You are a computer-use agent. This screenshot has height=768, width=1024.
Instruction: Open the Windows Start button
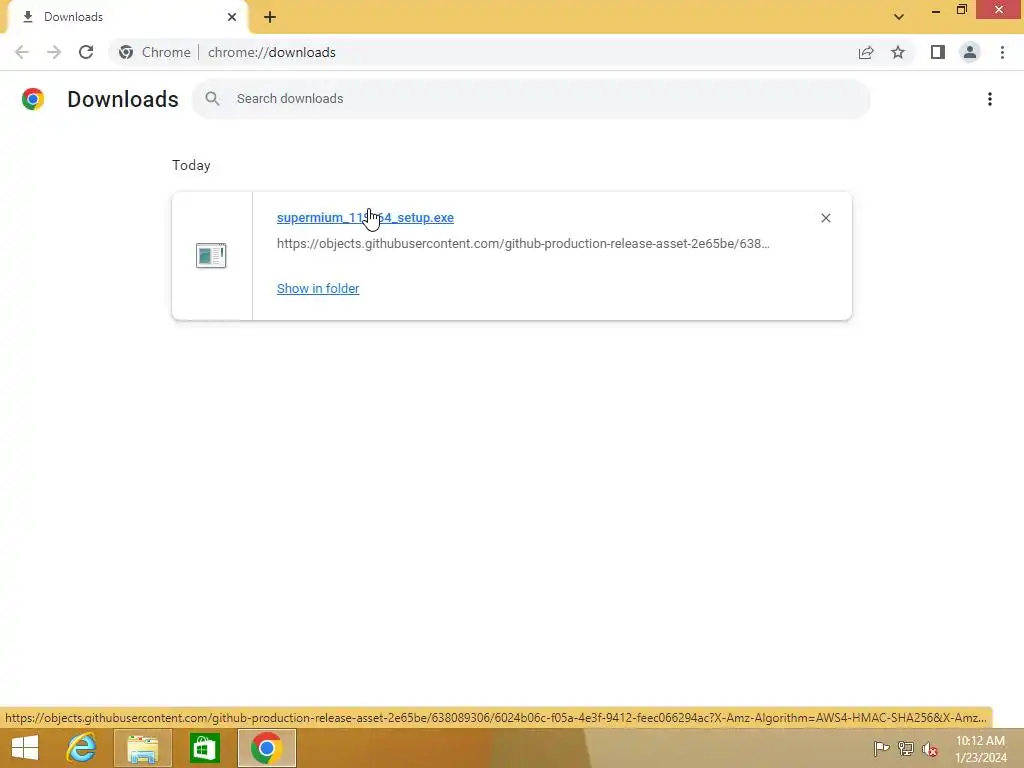point(25,748)
